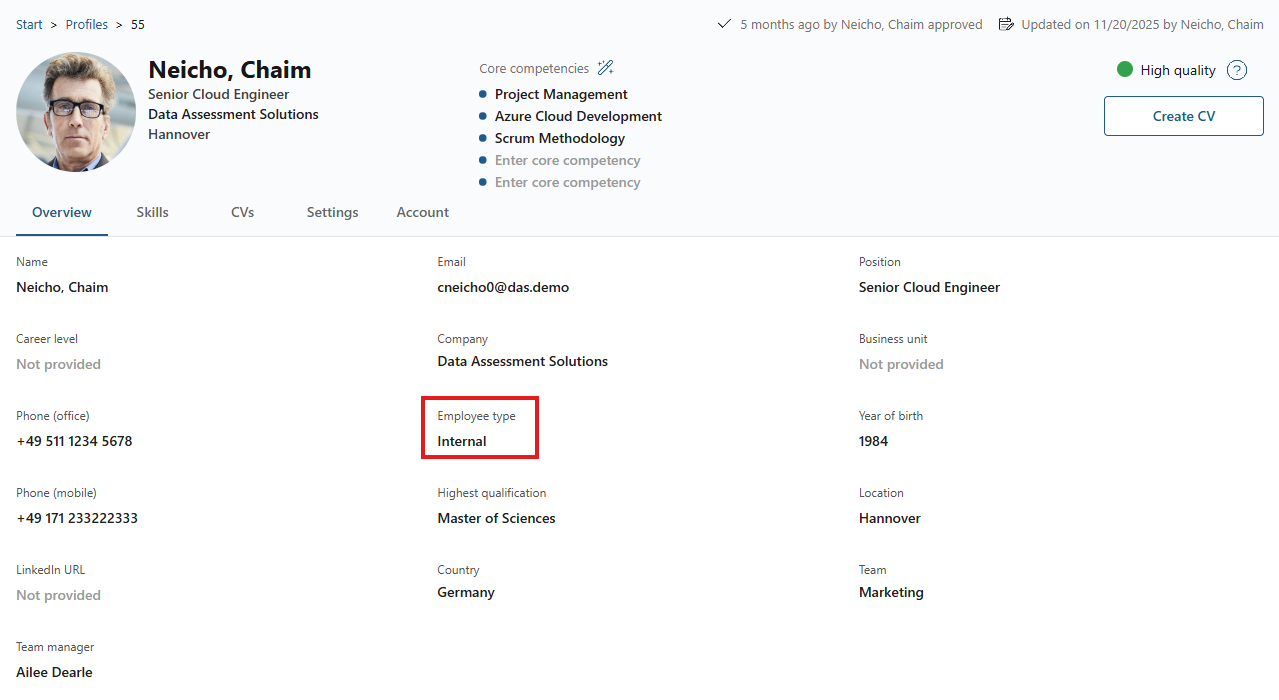Click Data Assessment Solutions in profile header
Viewport: 1279px width, 700px height.
[233, 114]
